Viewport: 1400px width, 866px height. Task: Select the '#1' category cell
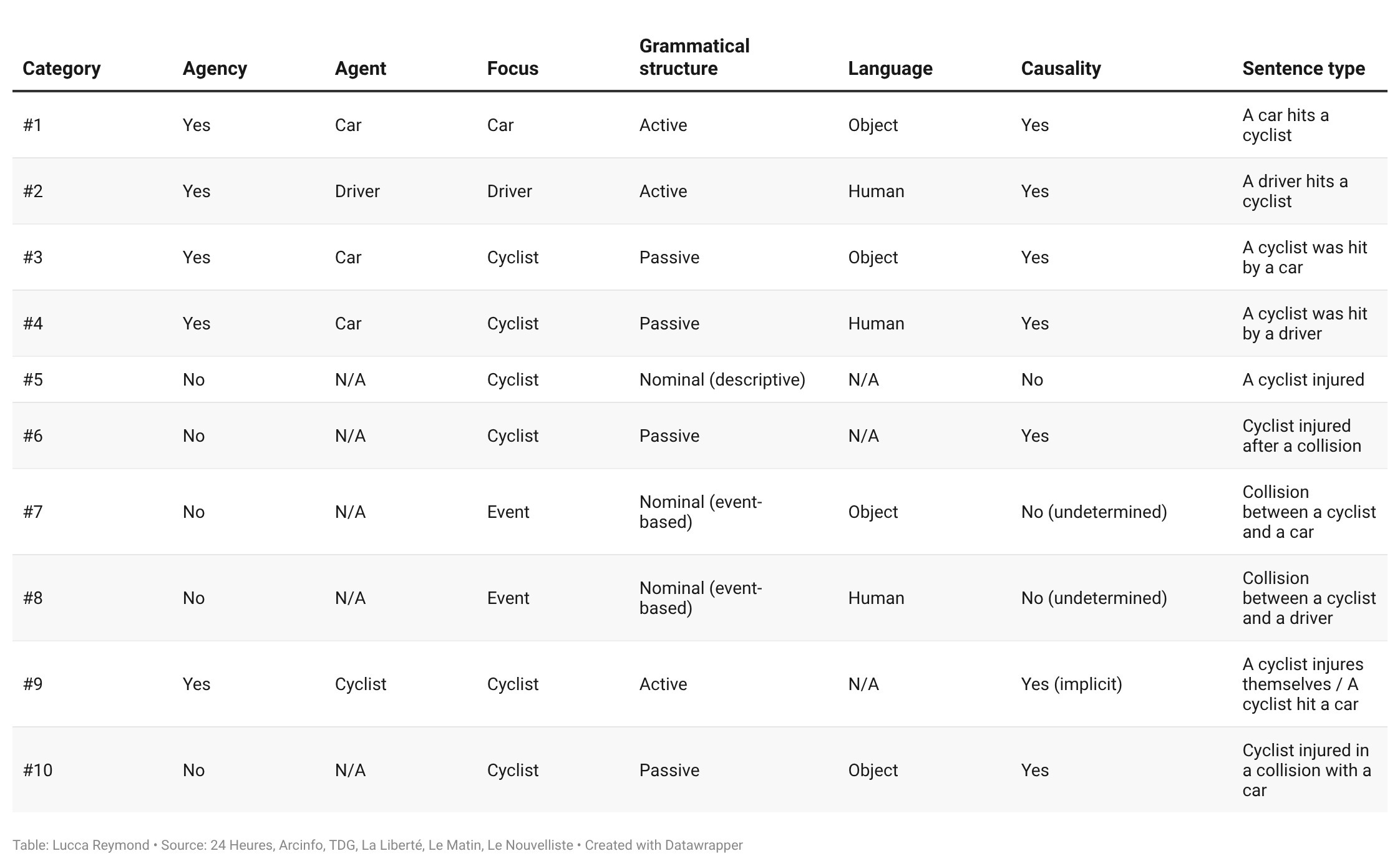click(x=32, y=125)
